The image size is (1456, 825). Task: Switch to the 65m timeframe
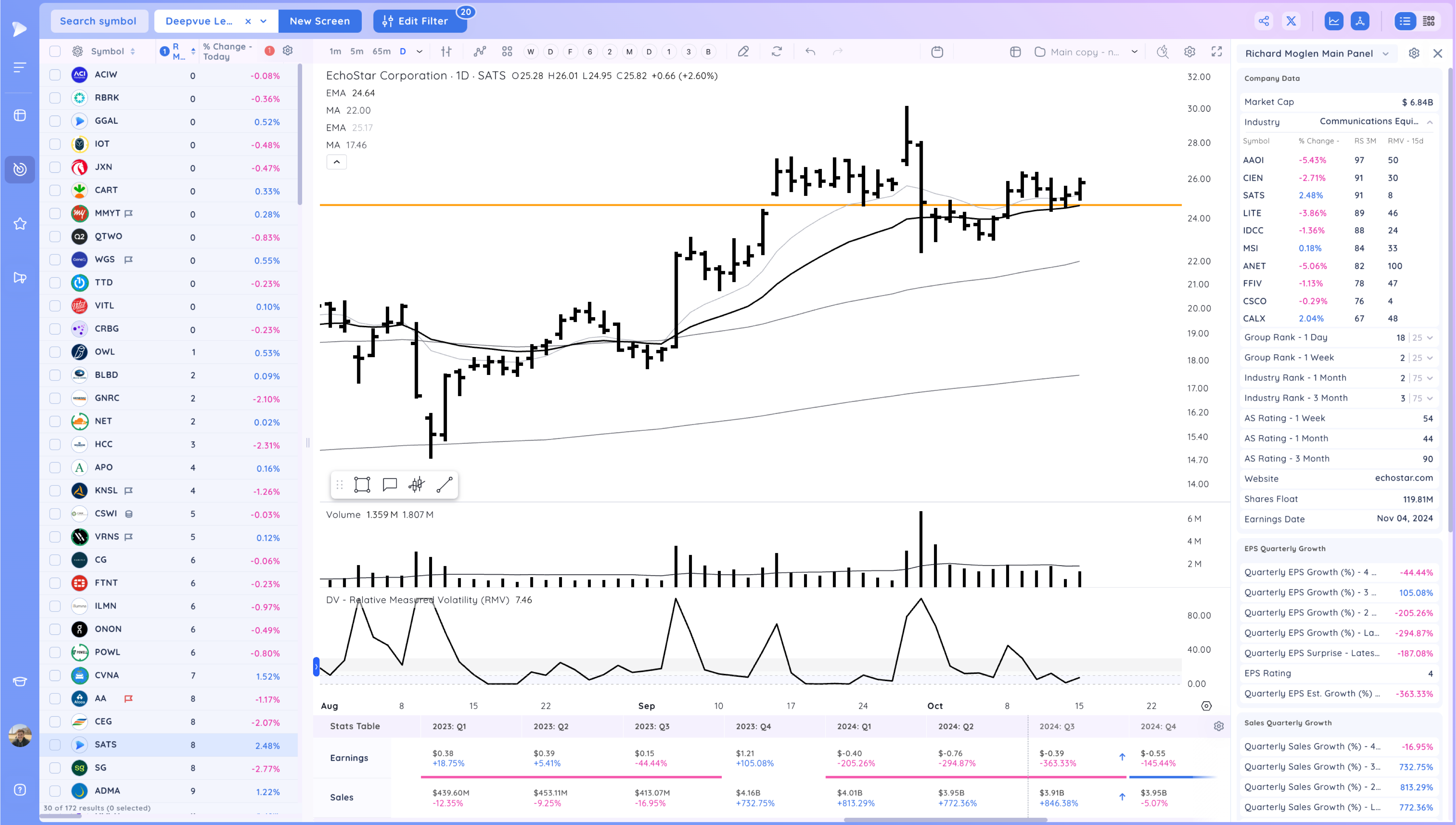(381, 52)
